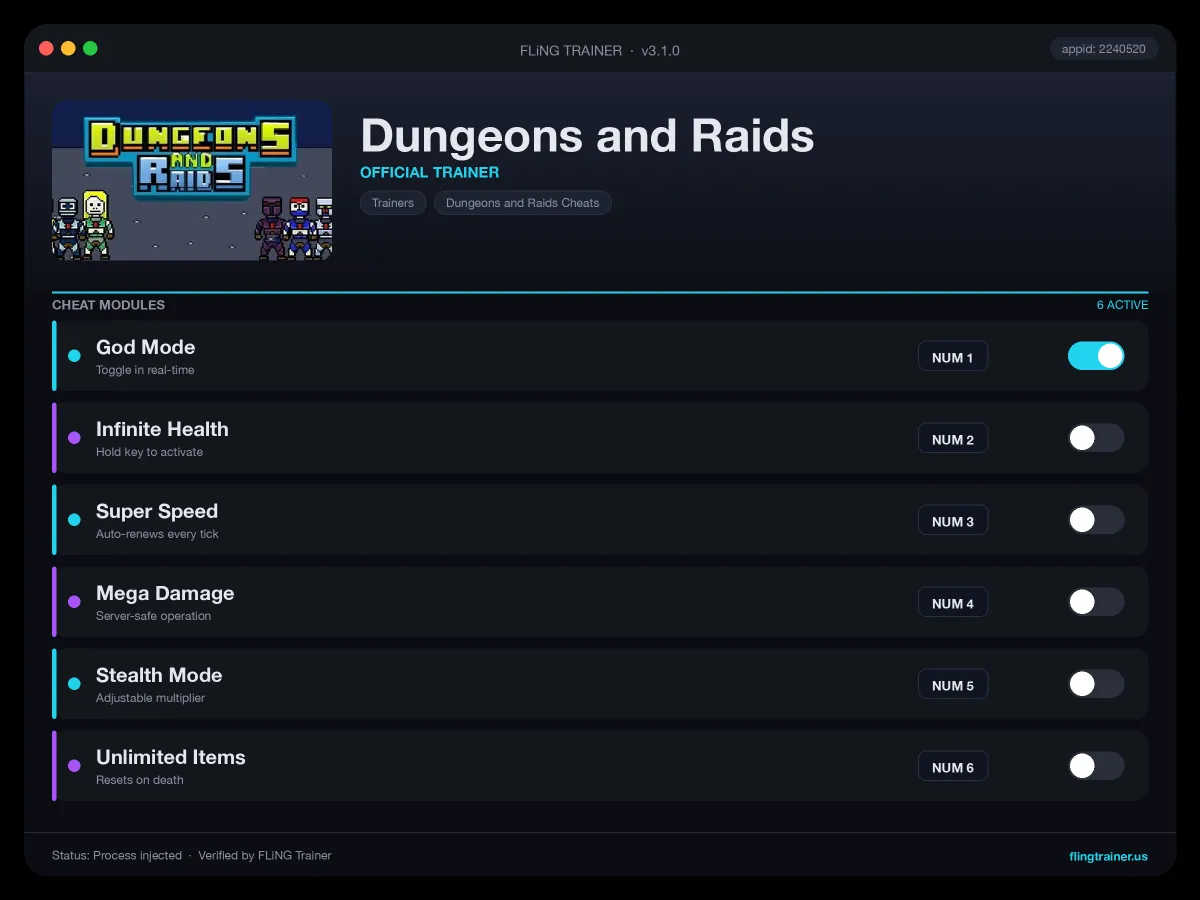The height and width of the screenshot is (900, 1200).
Task: Click the appid: 2240520 badge
Action: [x=1104, y=49]
